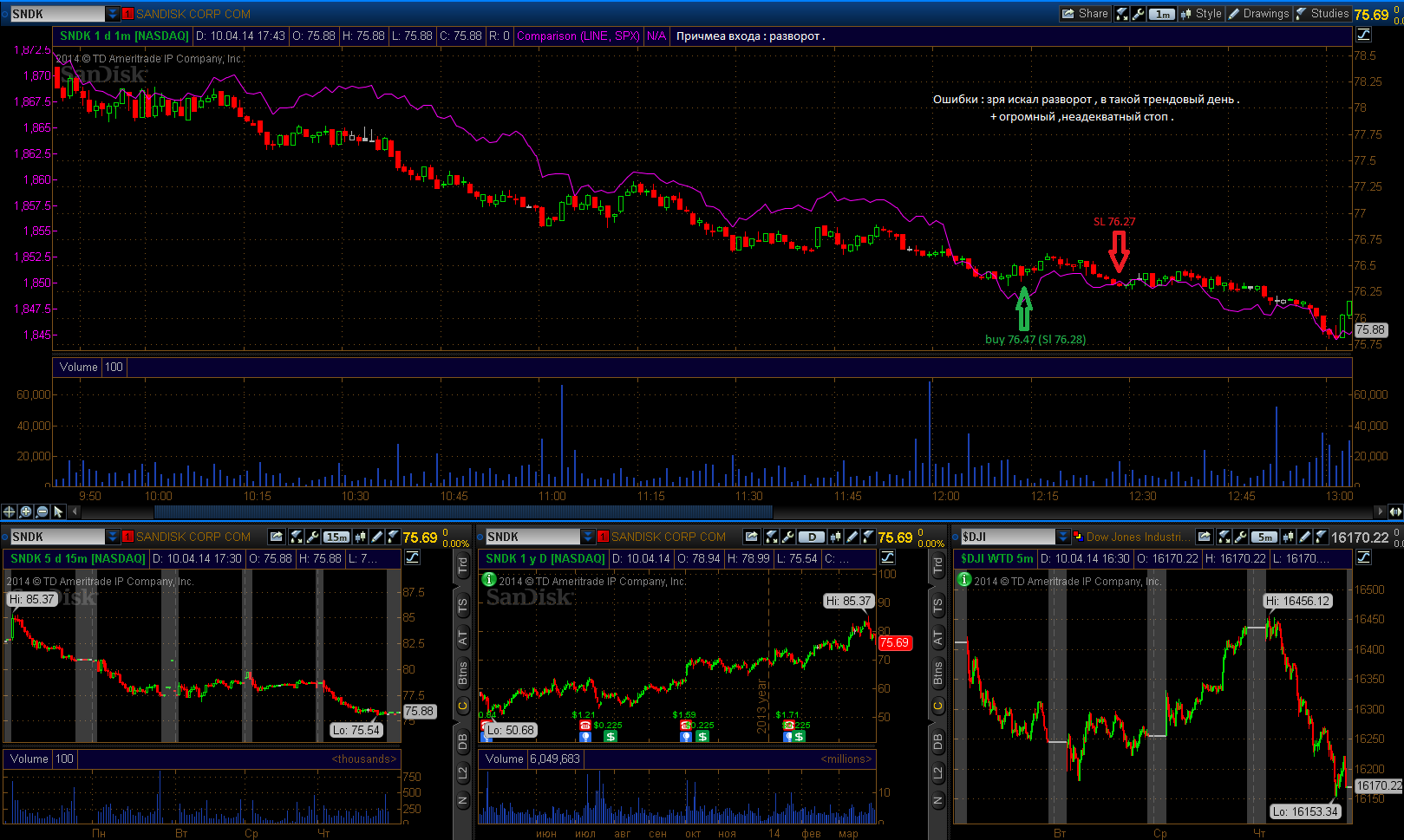The image size is (1404, 840).
Task: Open the wrench settings on the daily chart
Action: pyautogui.click(x=787, y=537)
